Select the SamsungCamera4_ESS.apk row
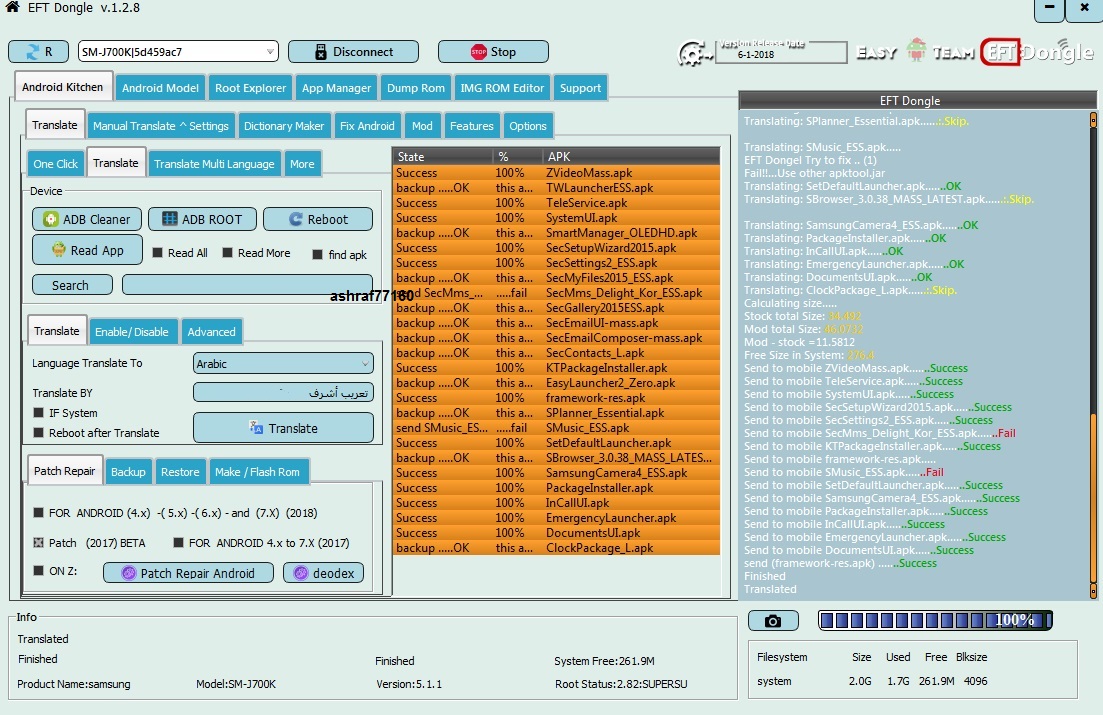Screen dimensions: 1103x715 (x=556, y=473)
